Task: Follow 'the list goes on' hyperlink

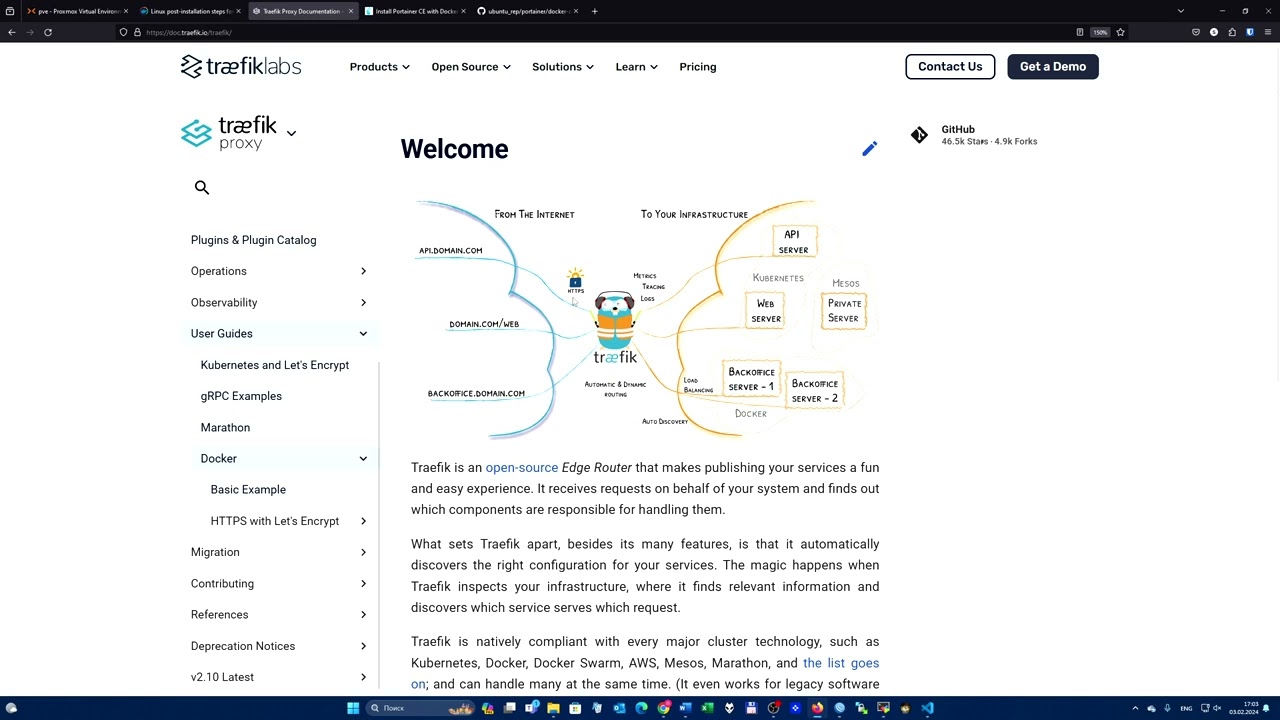Action: tap(841, 663)
